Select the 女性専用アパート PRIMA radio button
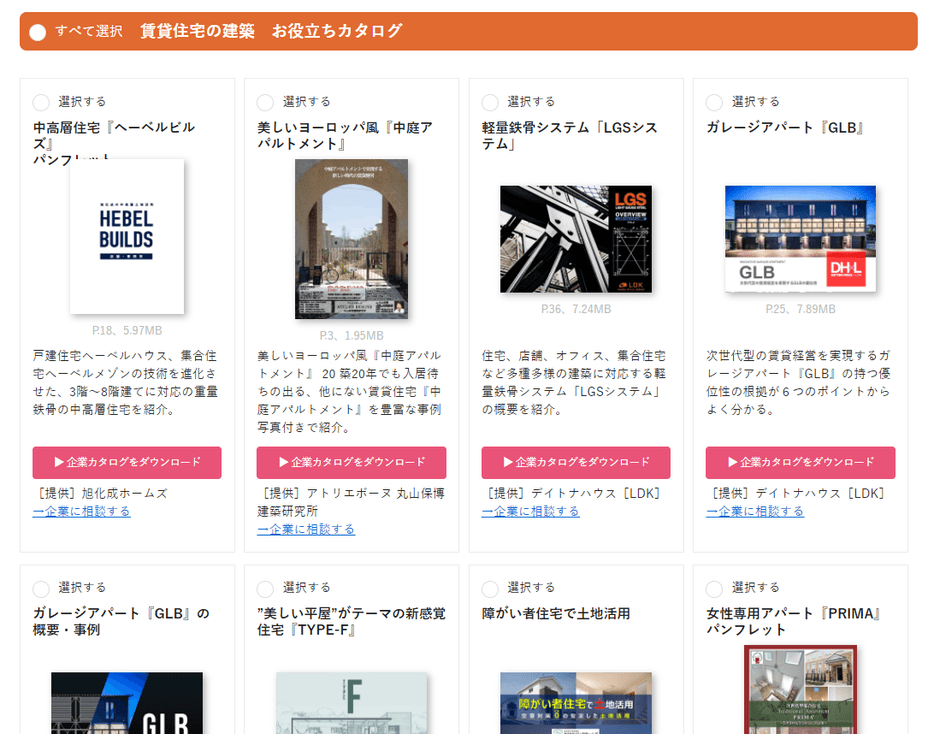The image size is (940, 734). 714,588
